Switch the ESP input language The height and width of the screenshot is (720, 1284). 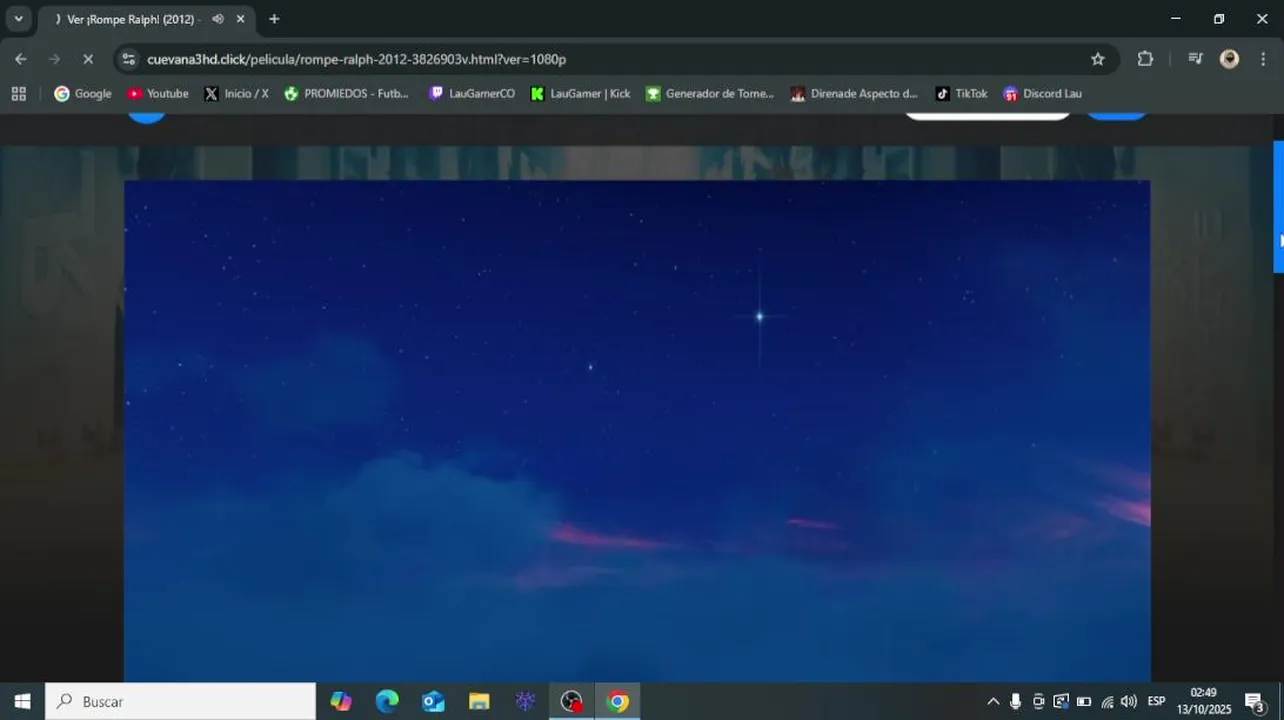coord(1157,701)
